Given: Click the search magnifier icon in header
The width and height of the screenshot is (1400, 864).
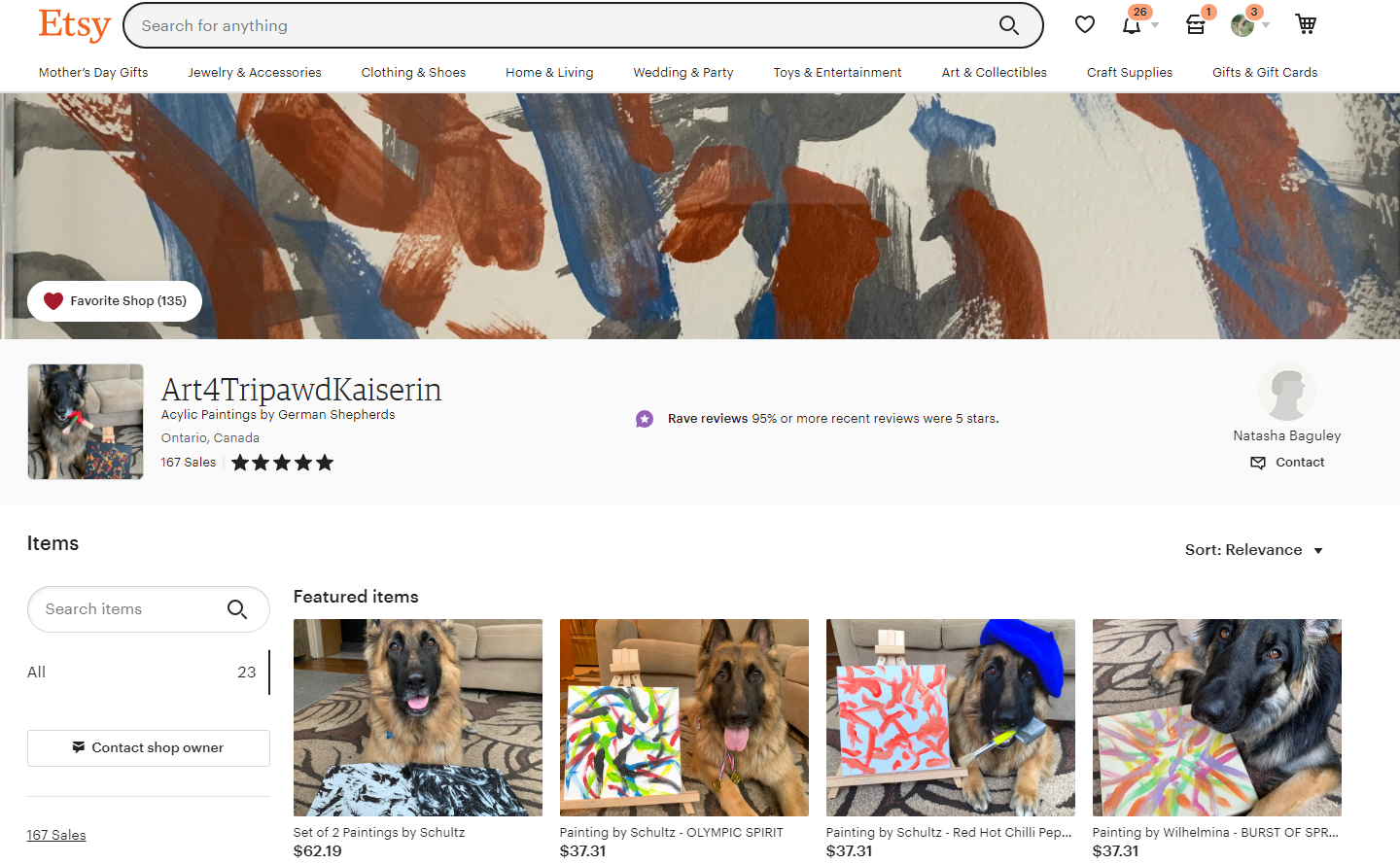Looking at the screenshot, I should [x=1009, y=25].
